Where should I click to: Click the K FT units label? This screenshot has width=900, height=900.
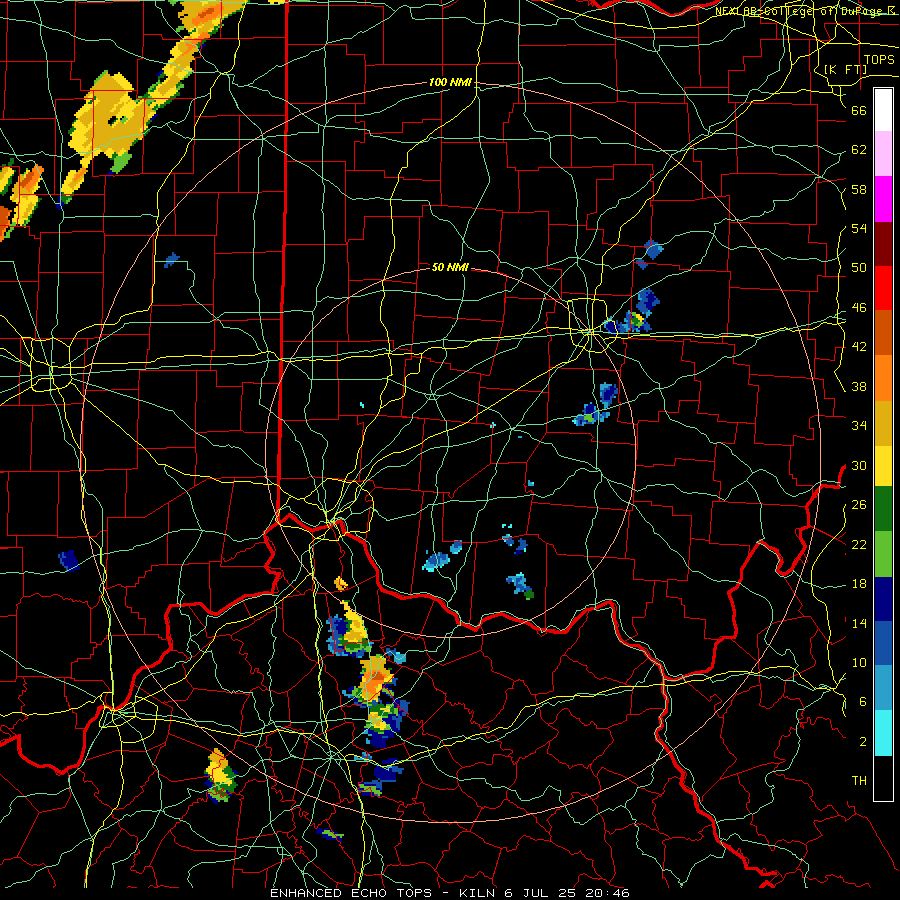coord(845,69)
